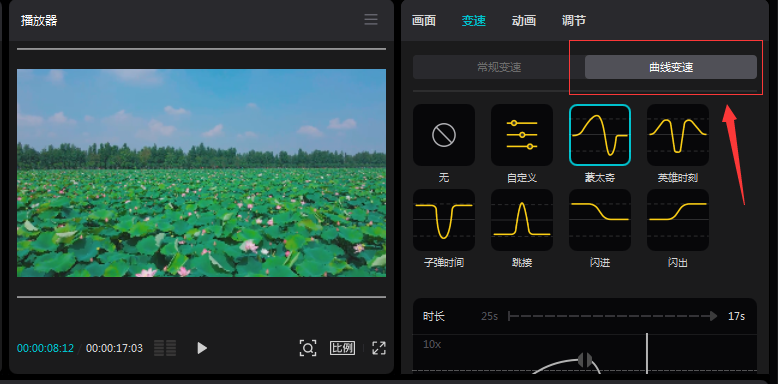Apply the 闪进 flash-in curve preset
The height and width of the screenshot is (384, 778).
coord(599,220)
